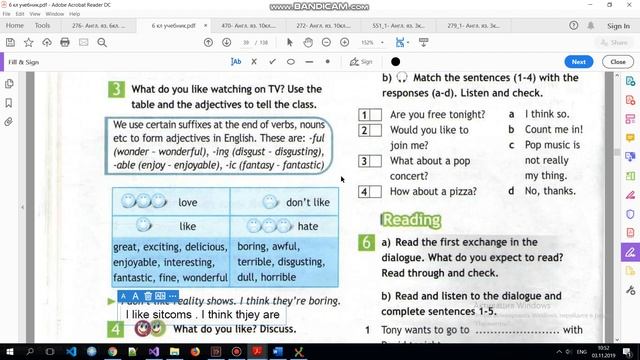Open notifications bell

point(591,25)
